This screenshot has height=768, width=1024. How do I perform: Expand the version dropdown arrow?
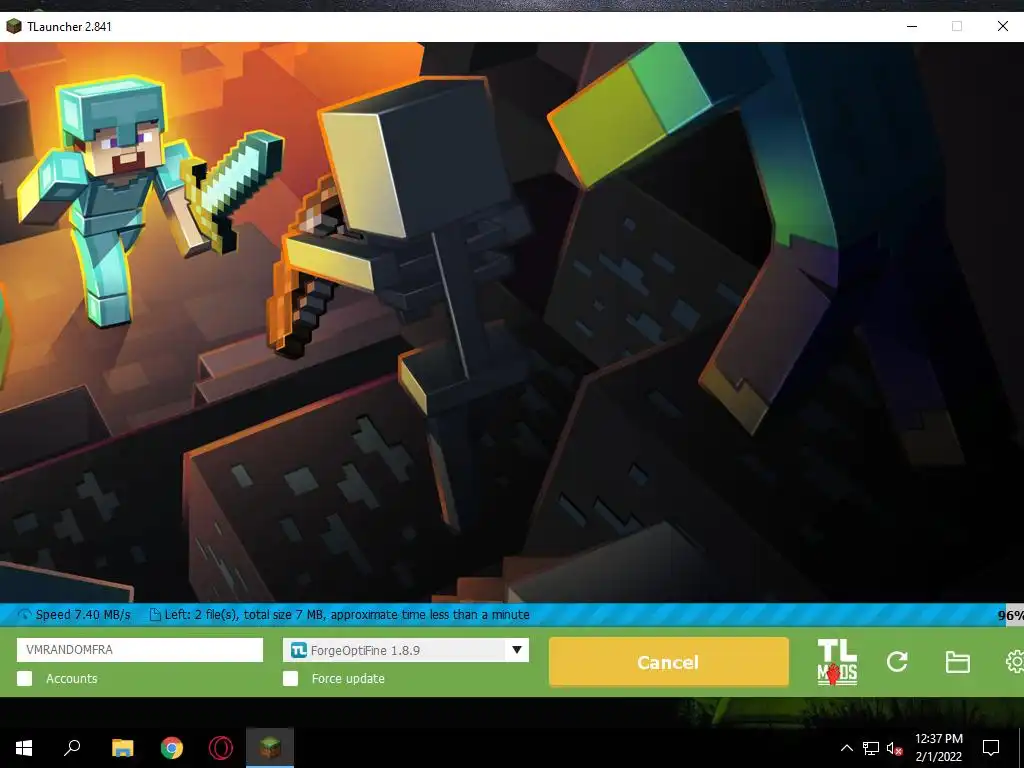[517, 650]
